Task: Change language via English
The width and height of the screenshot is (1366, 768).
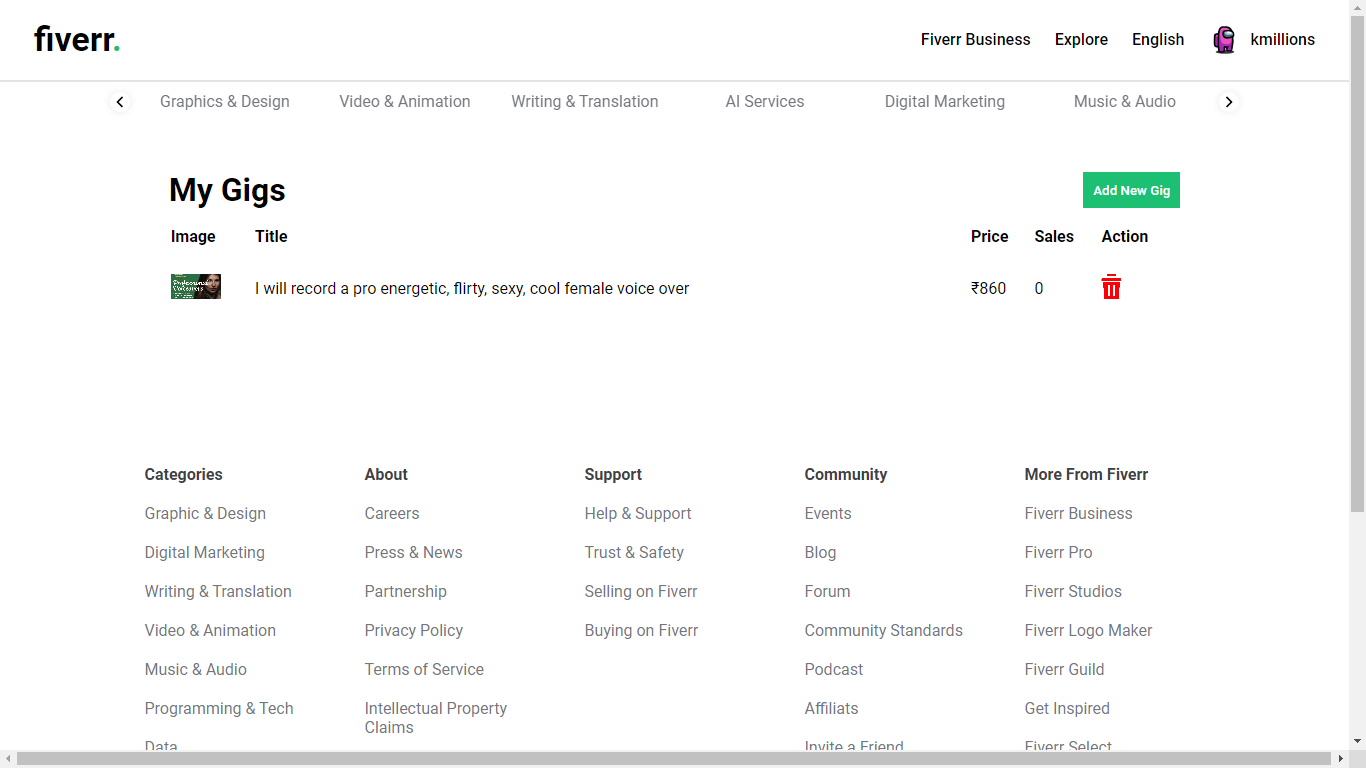Action: click(x=1158, y=40)
